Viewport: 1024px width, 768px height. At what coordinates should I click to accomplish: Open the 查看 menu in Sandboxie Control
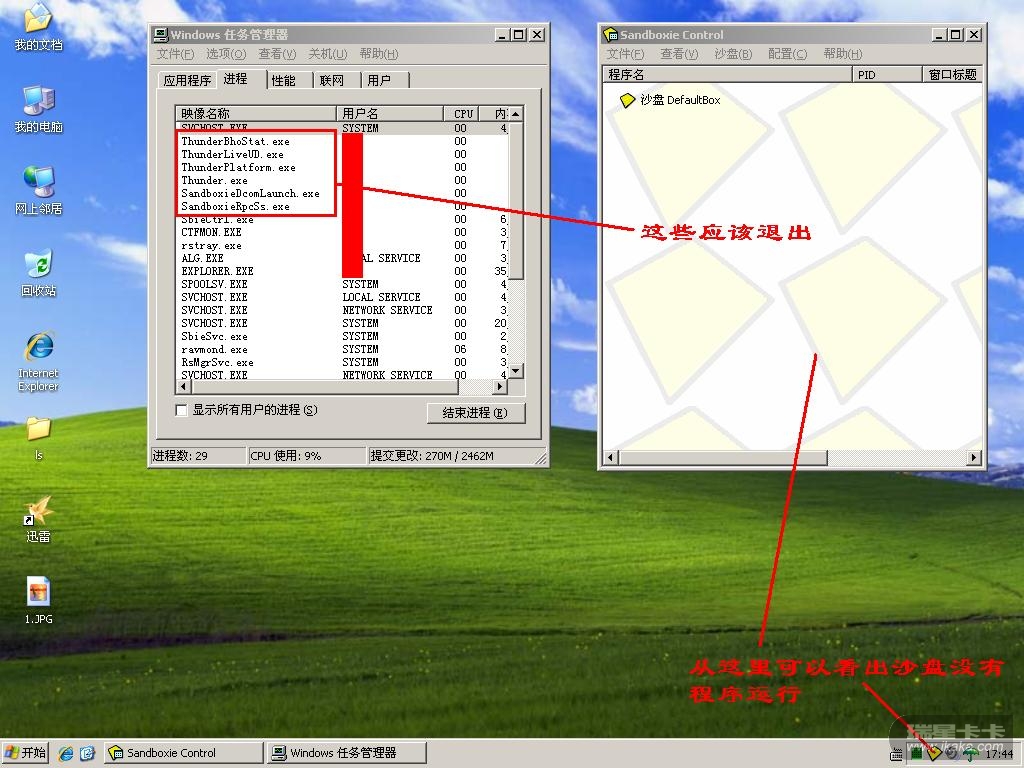pos(679,54)
